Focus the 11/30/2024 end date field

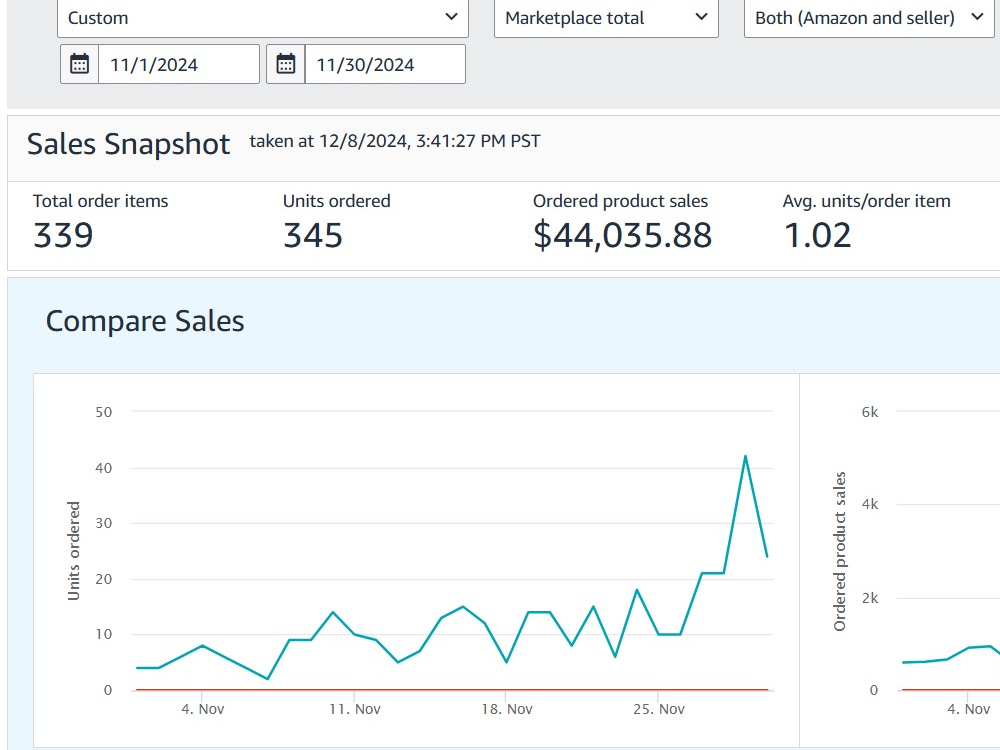pos(385,64)
